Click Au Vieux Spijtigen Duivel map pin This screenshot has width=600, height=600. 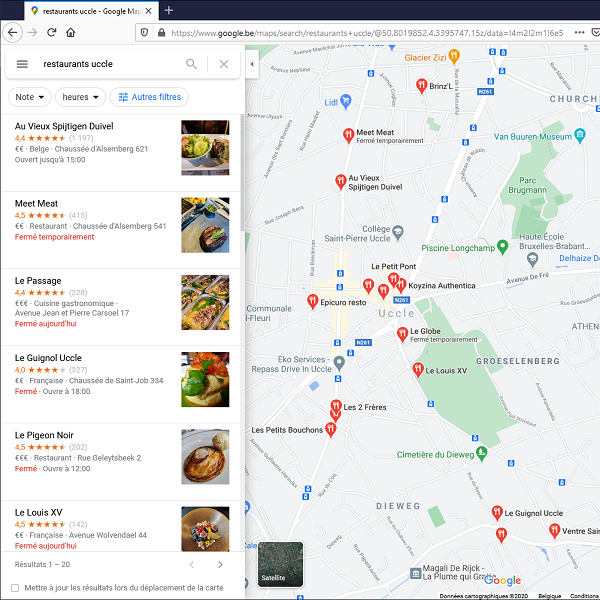click(340, 181)
